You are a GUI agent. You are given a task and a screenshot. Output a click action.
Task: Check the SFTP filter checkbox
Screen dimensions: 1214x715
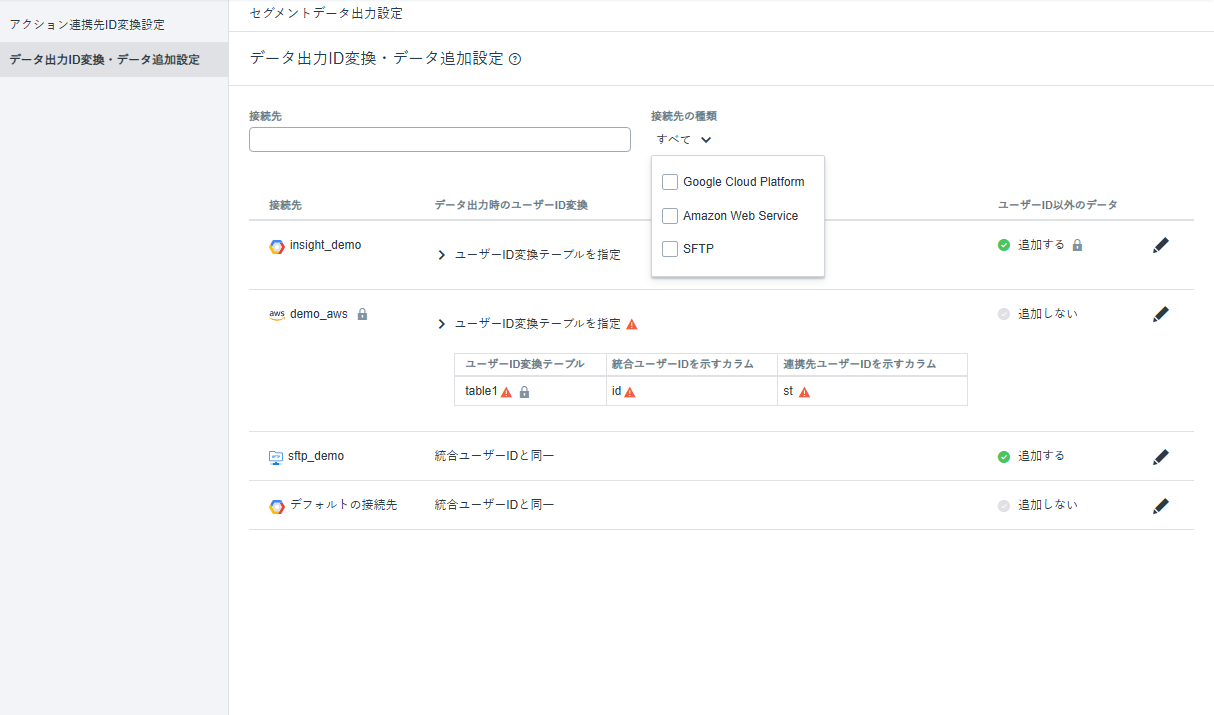(670, 249)
